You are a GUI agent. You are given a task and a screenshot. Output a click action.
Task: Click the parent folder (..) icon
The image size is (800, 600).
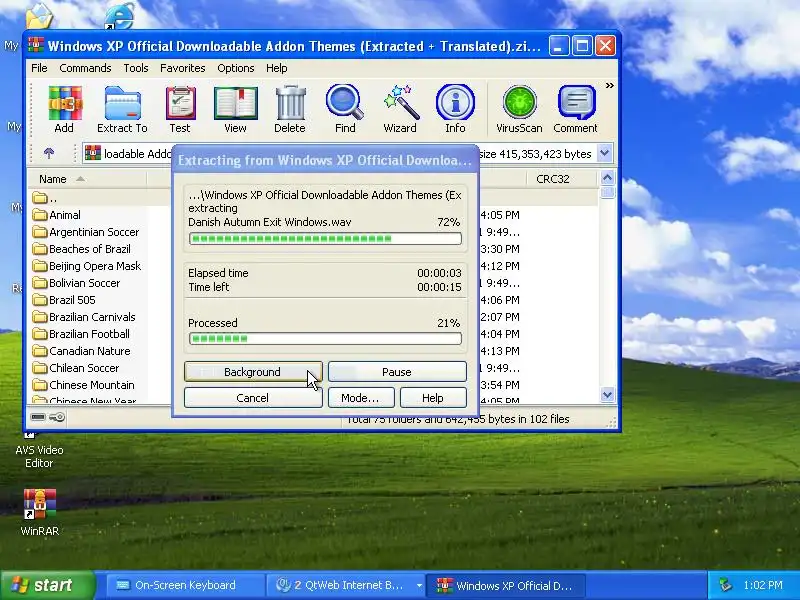click(39, 197)
